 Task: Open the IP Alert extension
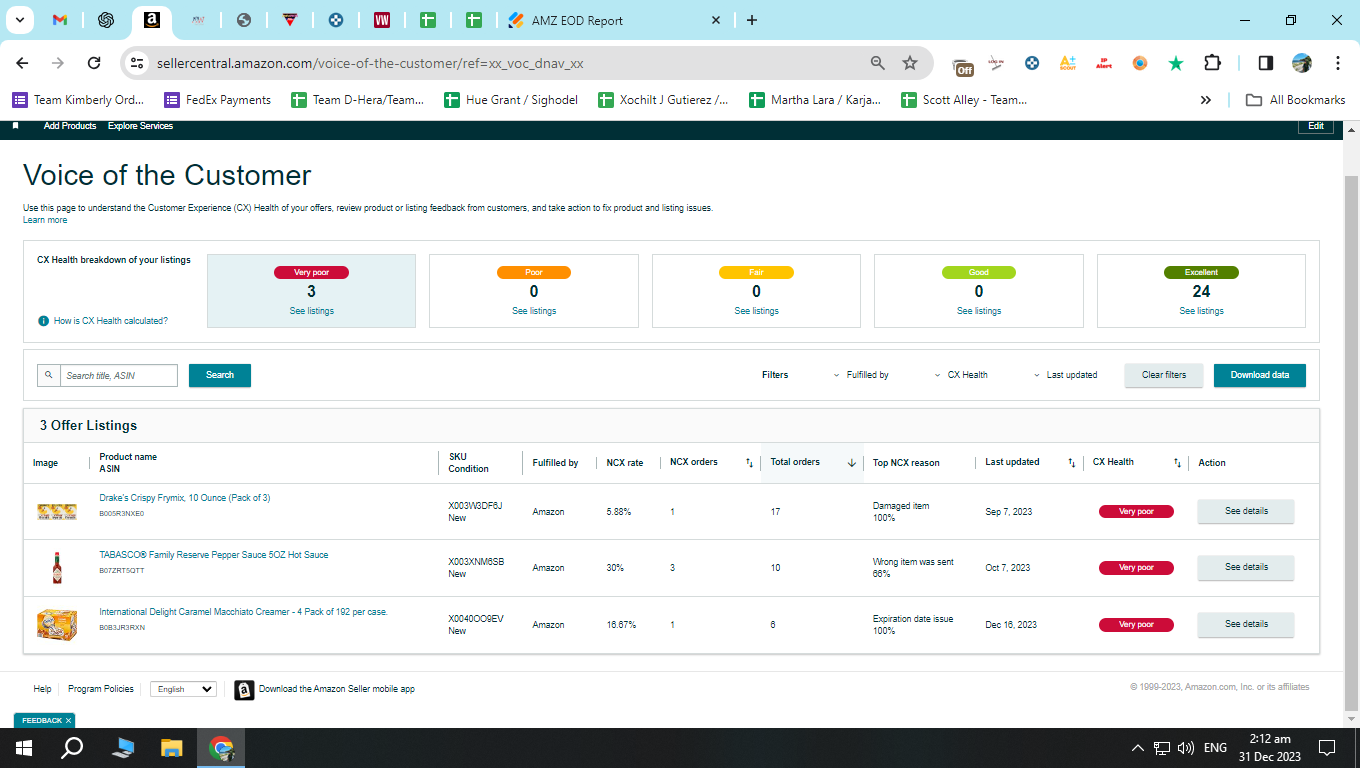pos(1104,63)
